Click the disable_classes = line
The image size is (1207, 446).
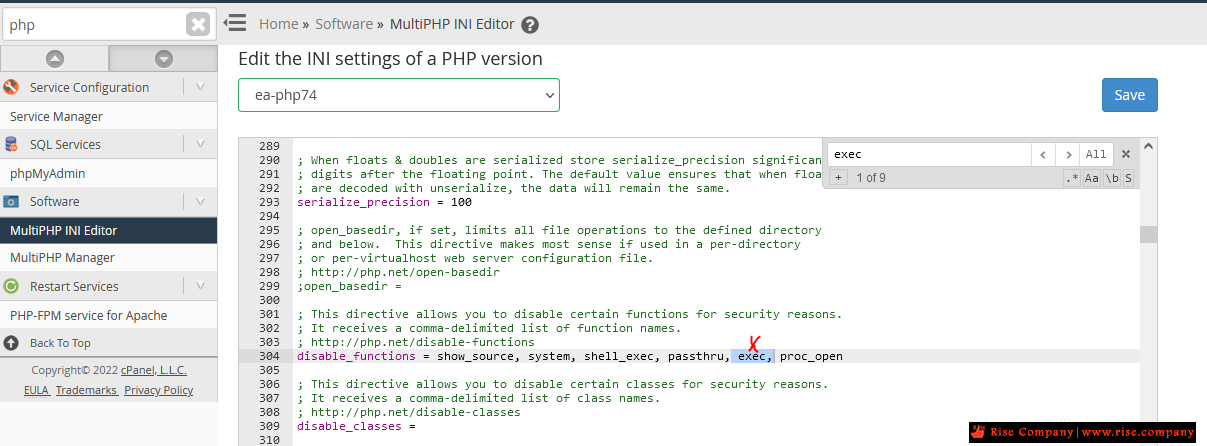[356, 426]
